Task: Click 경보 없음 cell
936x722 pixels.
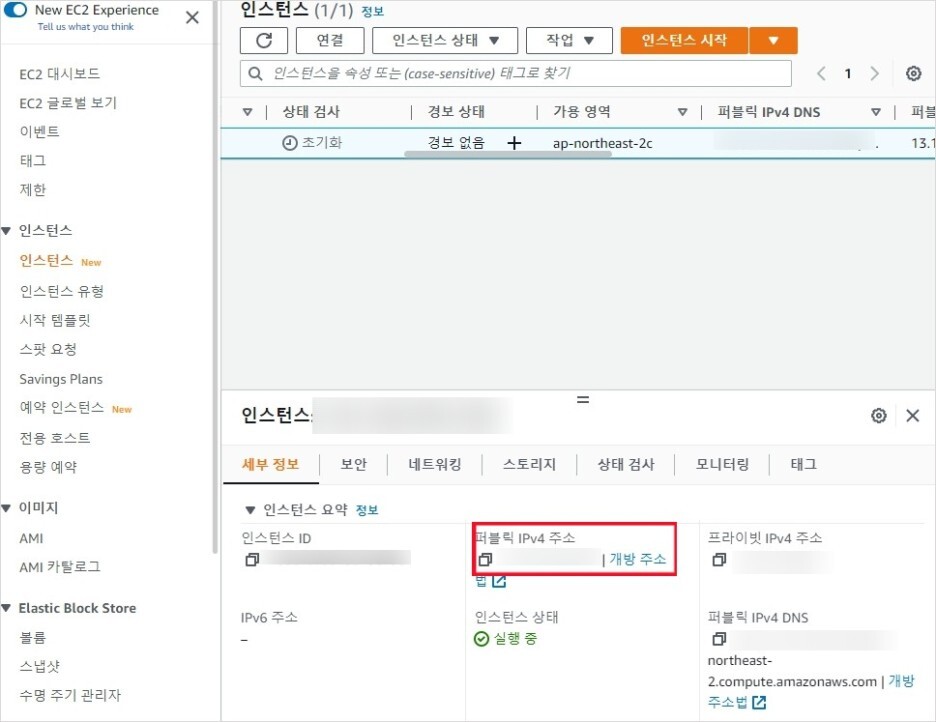Action: 456,143
